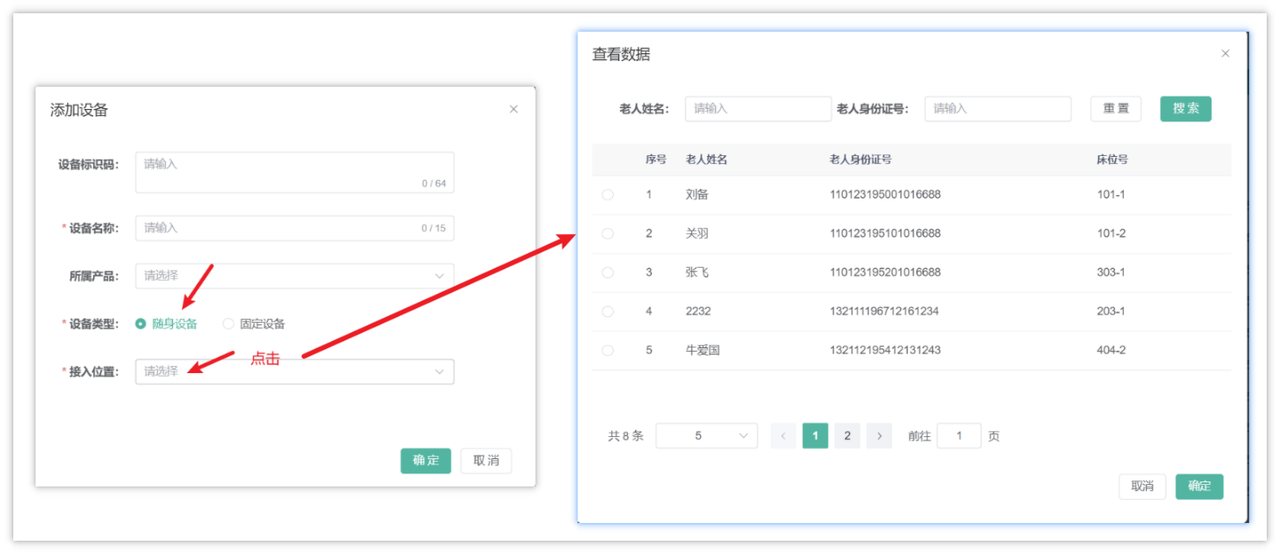This screenshot has height=554, width=1280.
Task: Click 确定 in 添加设备 dialog
Action: tap(426, 461)
